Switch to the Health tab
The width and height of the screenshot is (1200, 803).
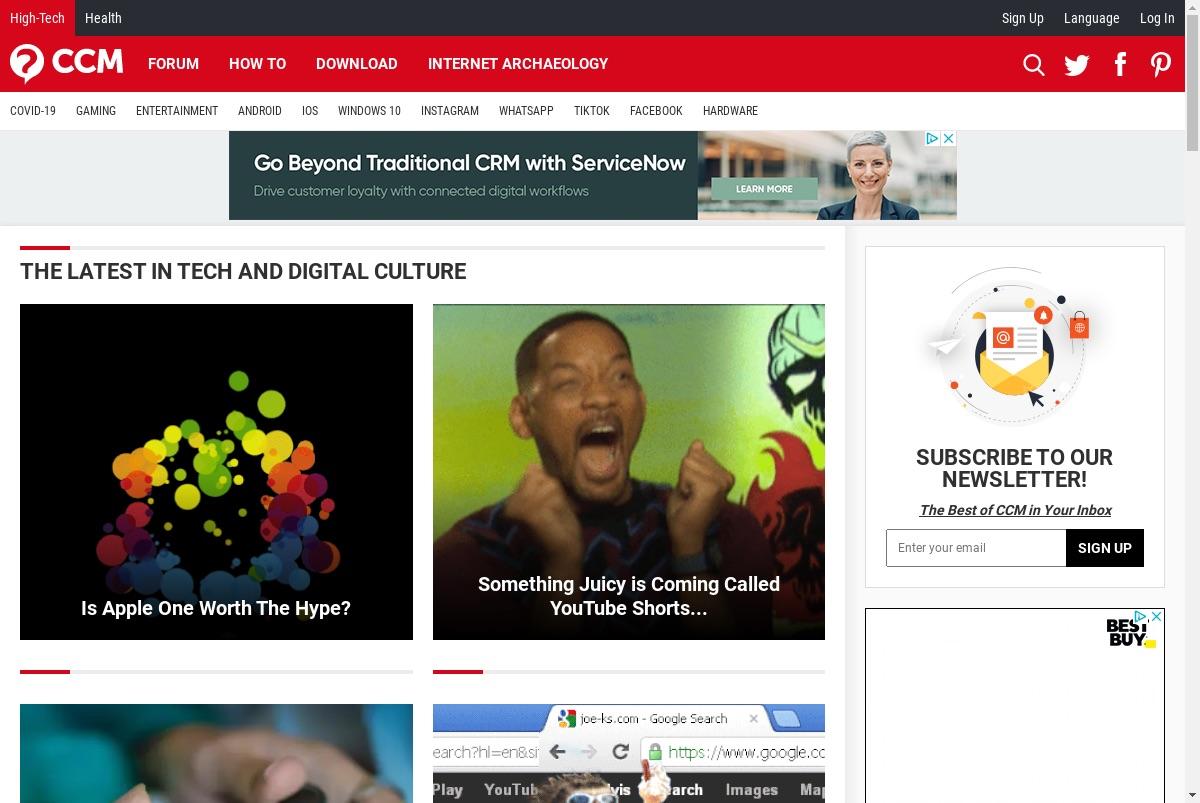click(x=103, y=18)
